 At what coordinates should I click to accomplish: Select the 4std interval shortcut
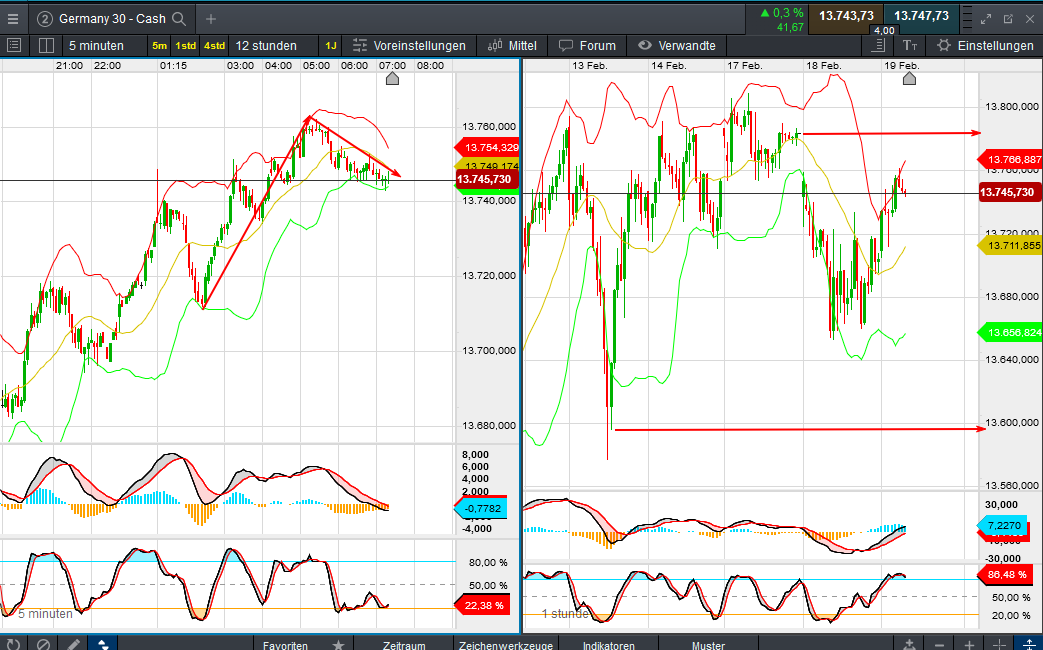pyautogui.click(x=214, y=46)
